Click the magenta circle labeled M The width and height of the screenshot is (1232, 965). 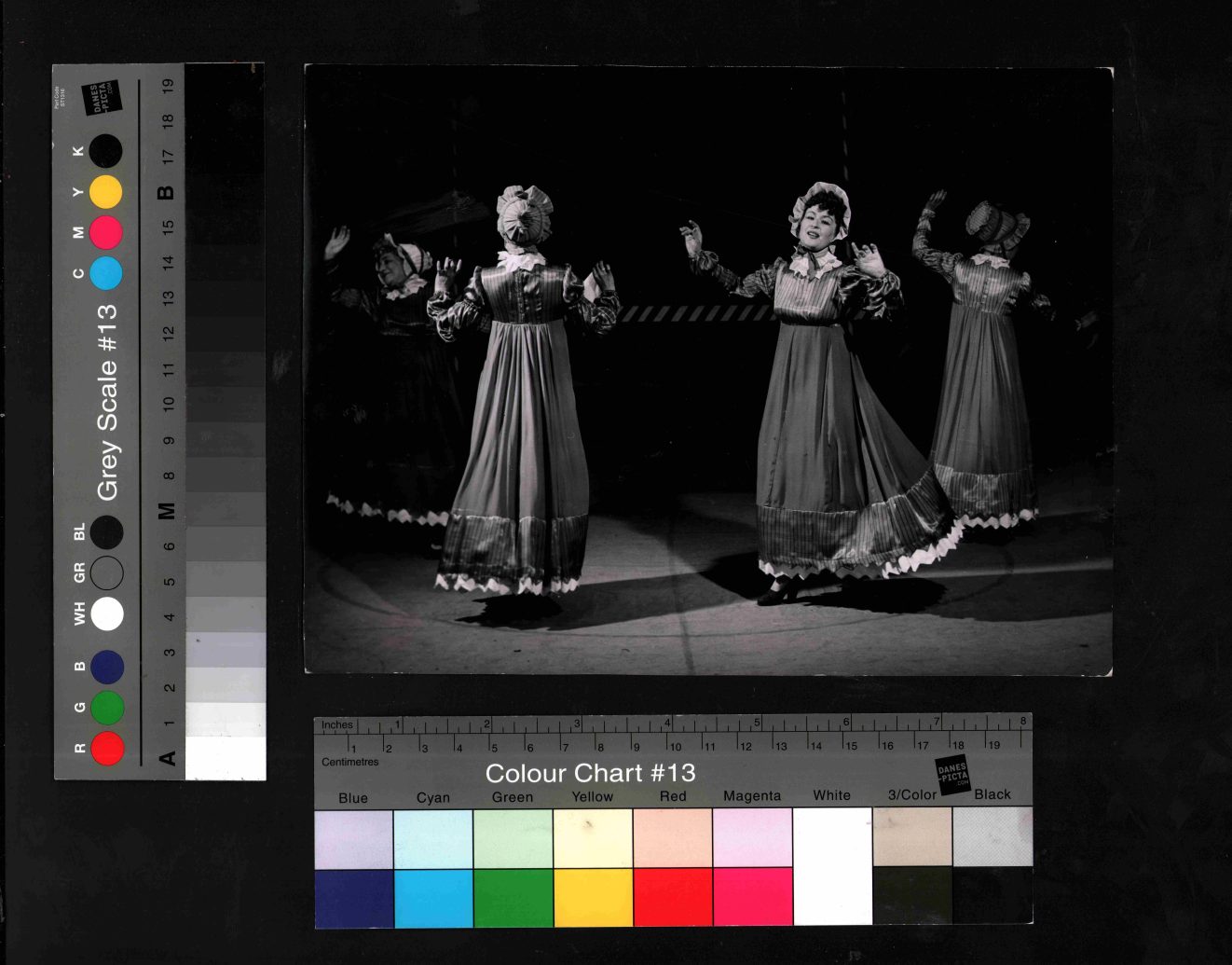tap(105, 232)
